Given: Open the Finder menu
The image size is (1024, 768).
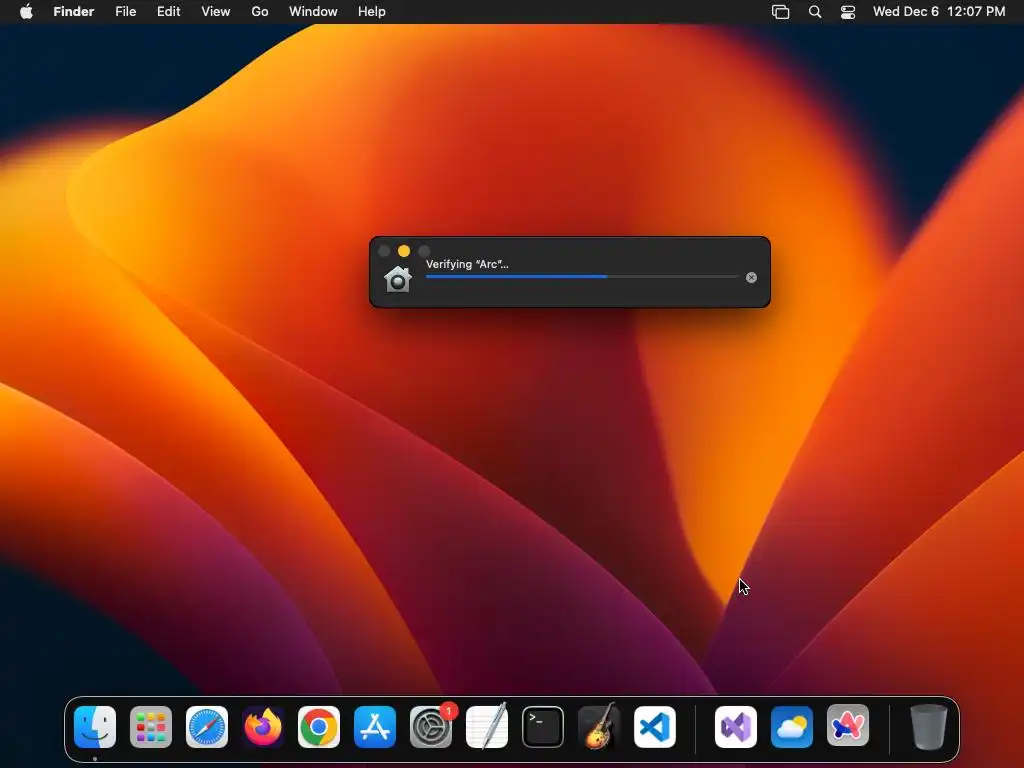Looking at the screenshot, I should click(x=74, y=12).
